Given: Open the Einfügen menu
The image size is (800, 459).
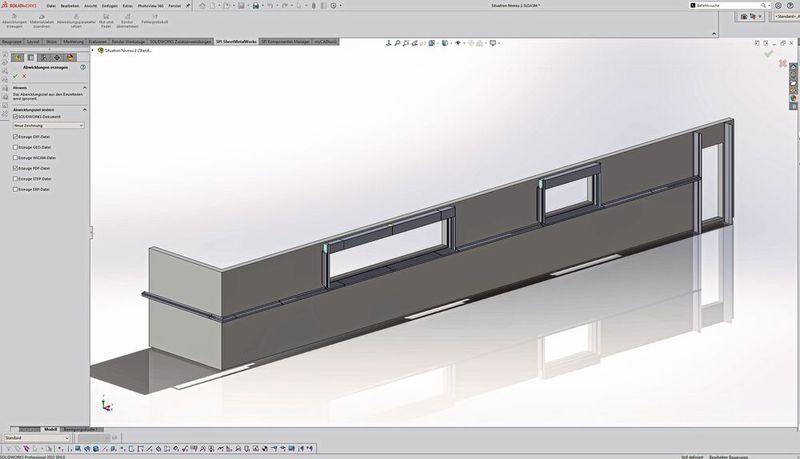Looking at the screenshot, I should 111,6.
